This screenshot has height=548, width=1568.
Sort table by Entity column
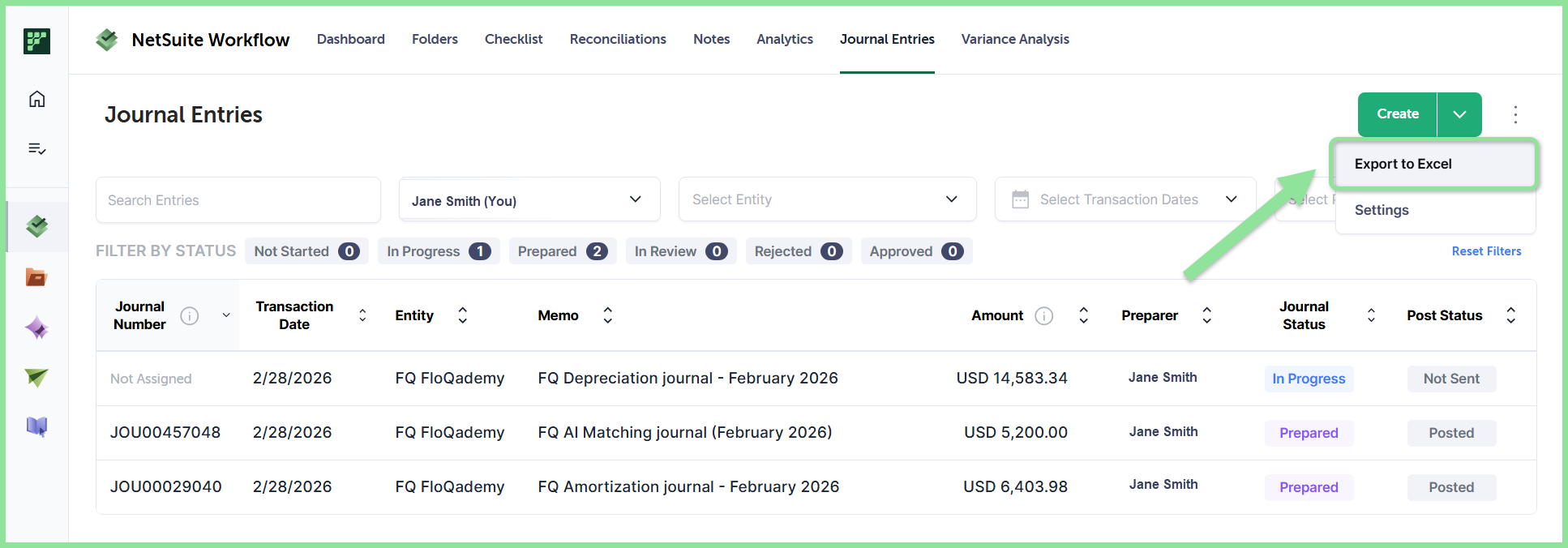click(462, 315)
